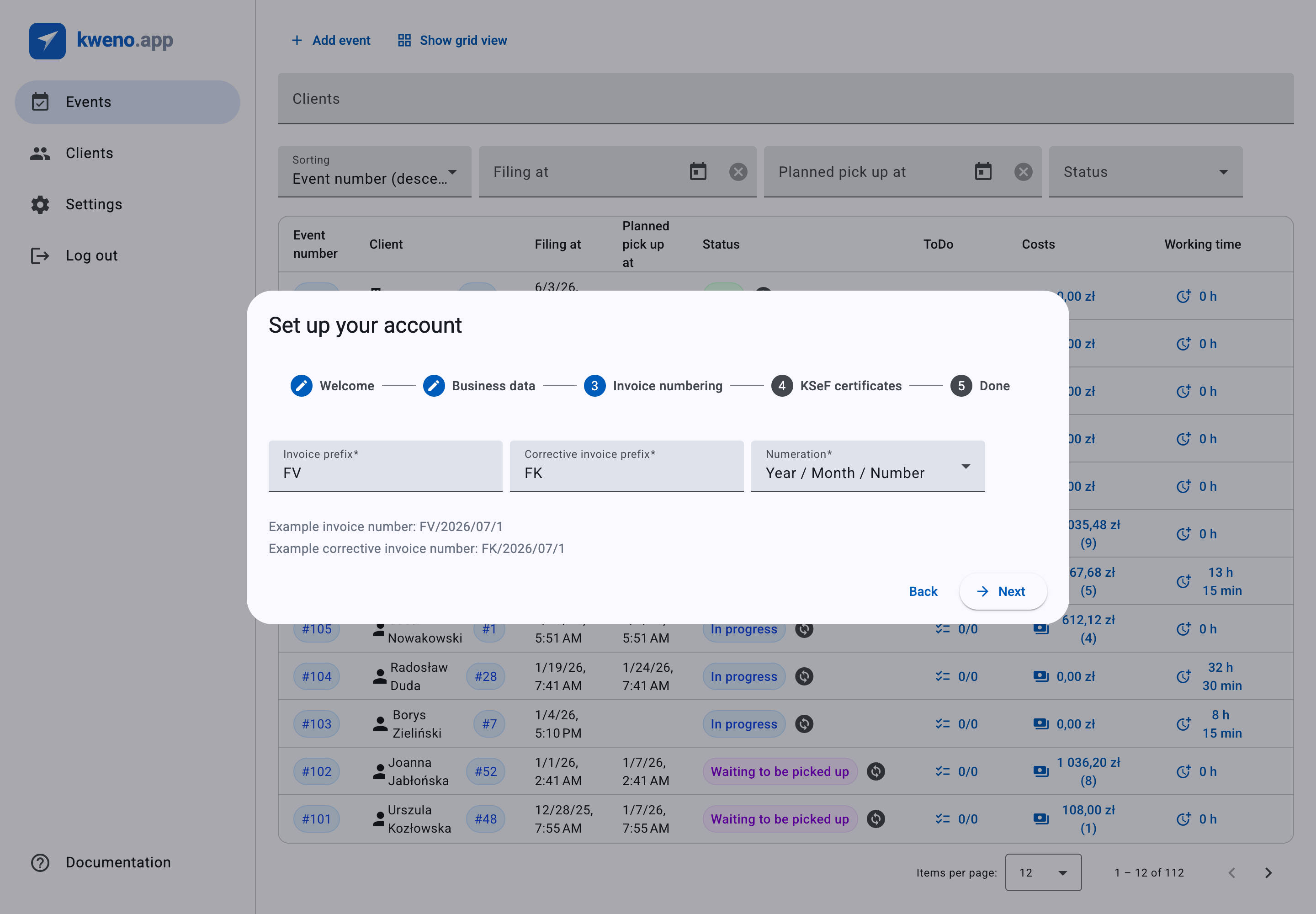Expand the Status filter dropdown

point(1146,172)
